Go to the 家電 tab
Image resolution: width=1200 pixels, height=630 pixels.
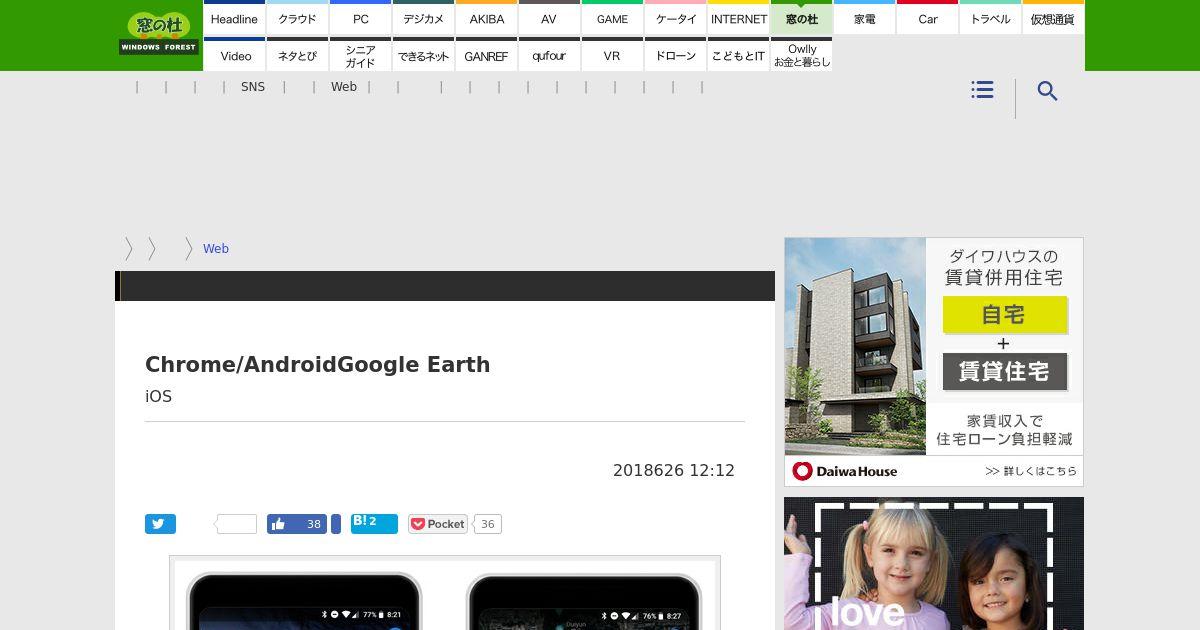coord(865,19)
